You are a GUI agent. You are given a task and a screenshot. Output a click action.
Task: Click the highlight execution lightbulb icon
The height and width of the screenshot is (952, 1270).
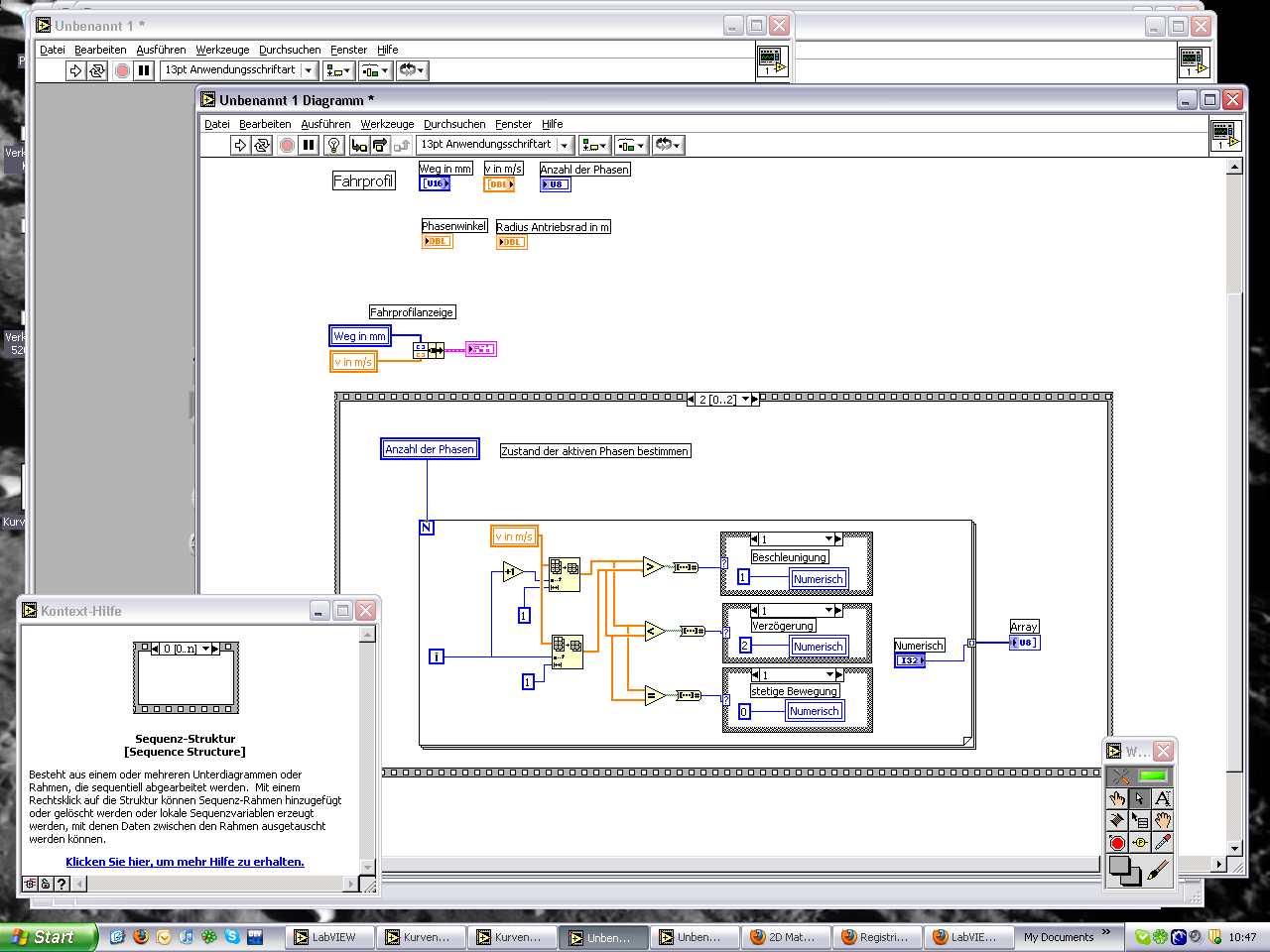pos(334,146)
